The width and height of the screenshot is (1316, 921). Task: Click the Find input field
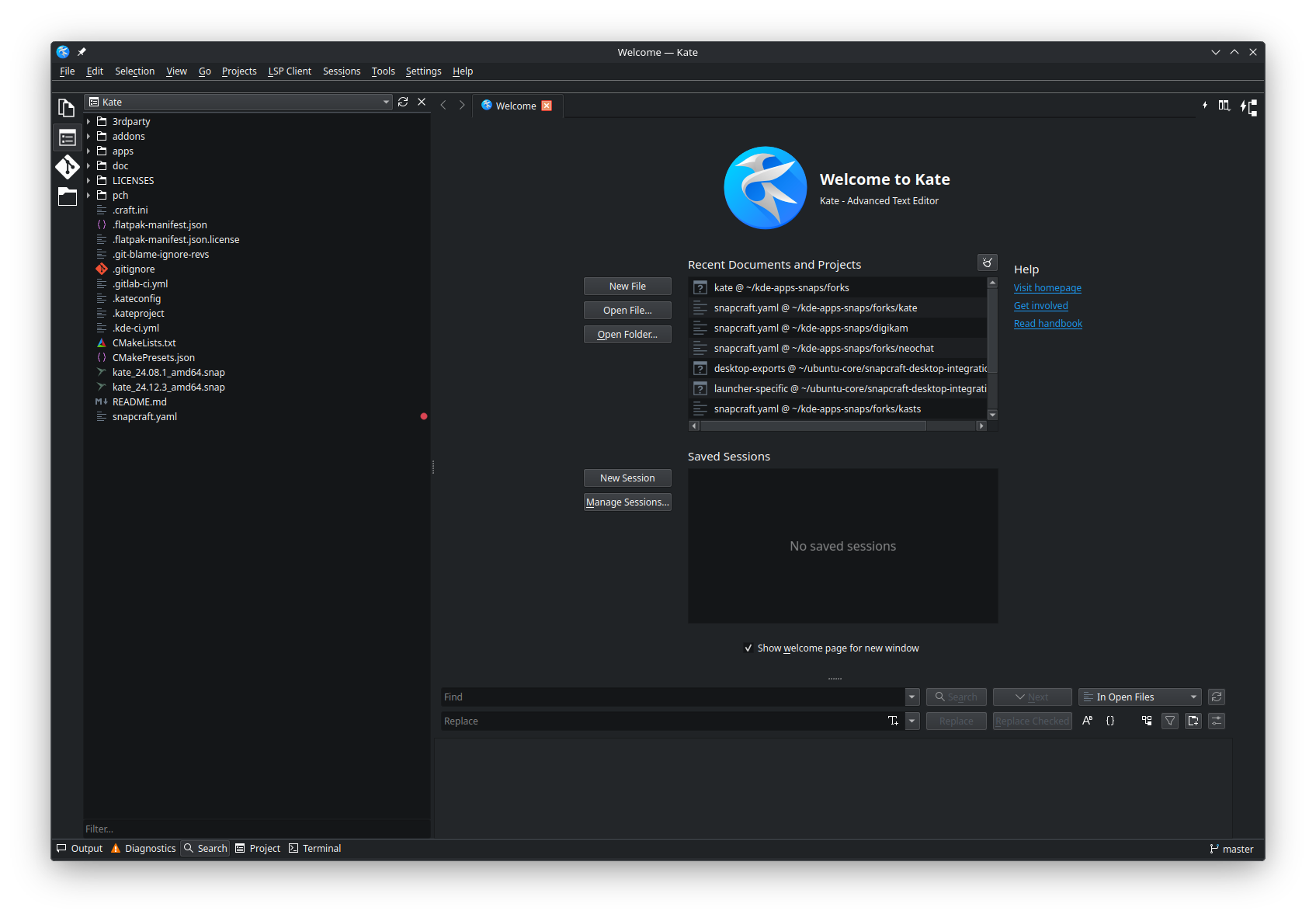672,697
